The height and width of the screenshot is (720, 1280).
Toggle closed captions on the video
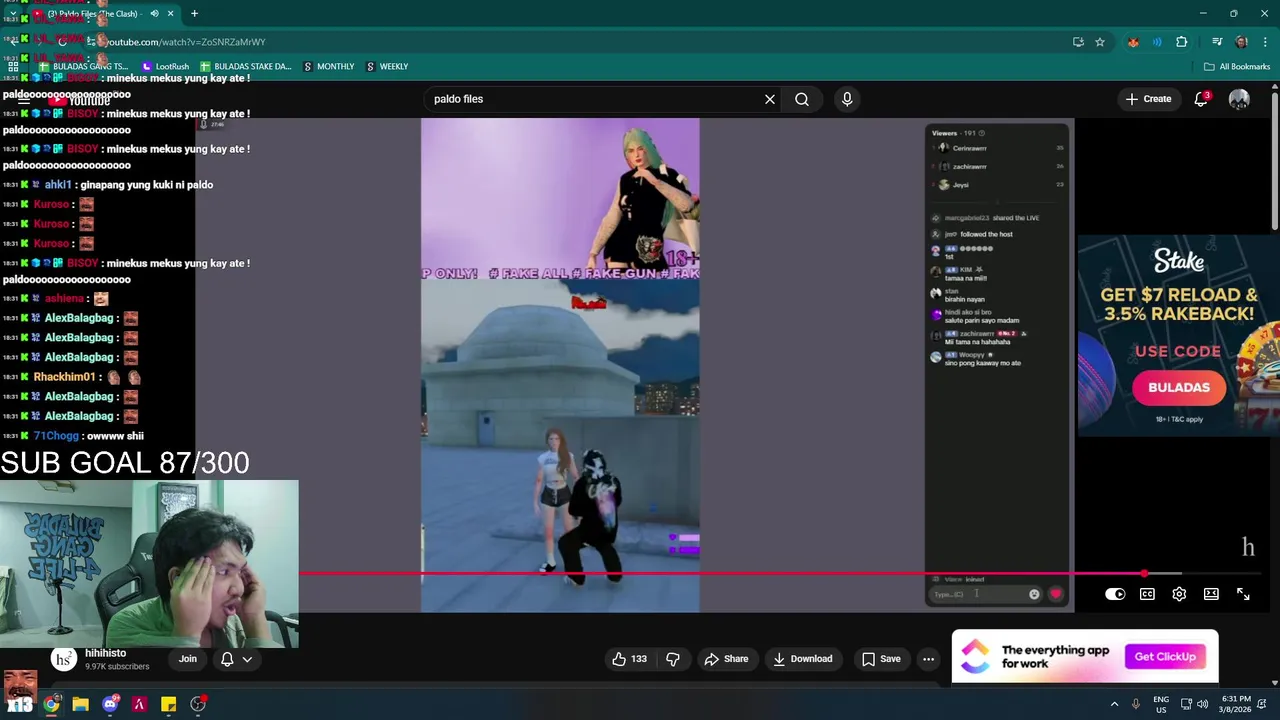[1147, 594]
